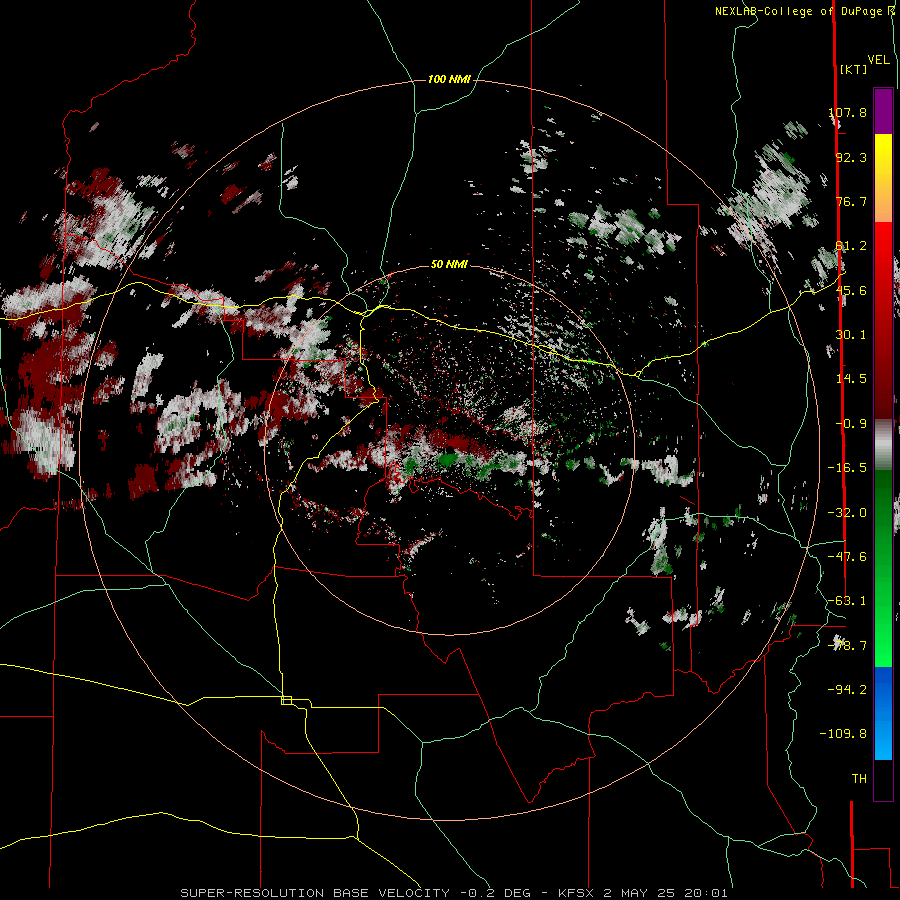900x900 pixels.
Task: Pick the black TH segment of the velocity scale
Action: pyautogui.click(x=883, y=780)
